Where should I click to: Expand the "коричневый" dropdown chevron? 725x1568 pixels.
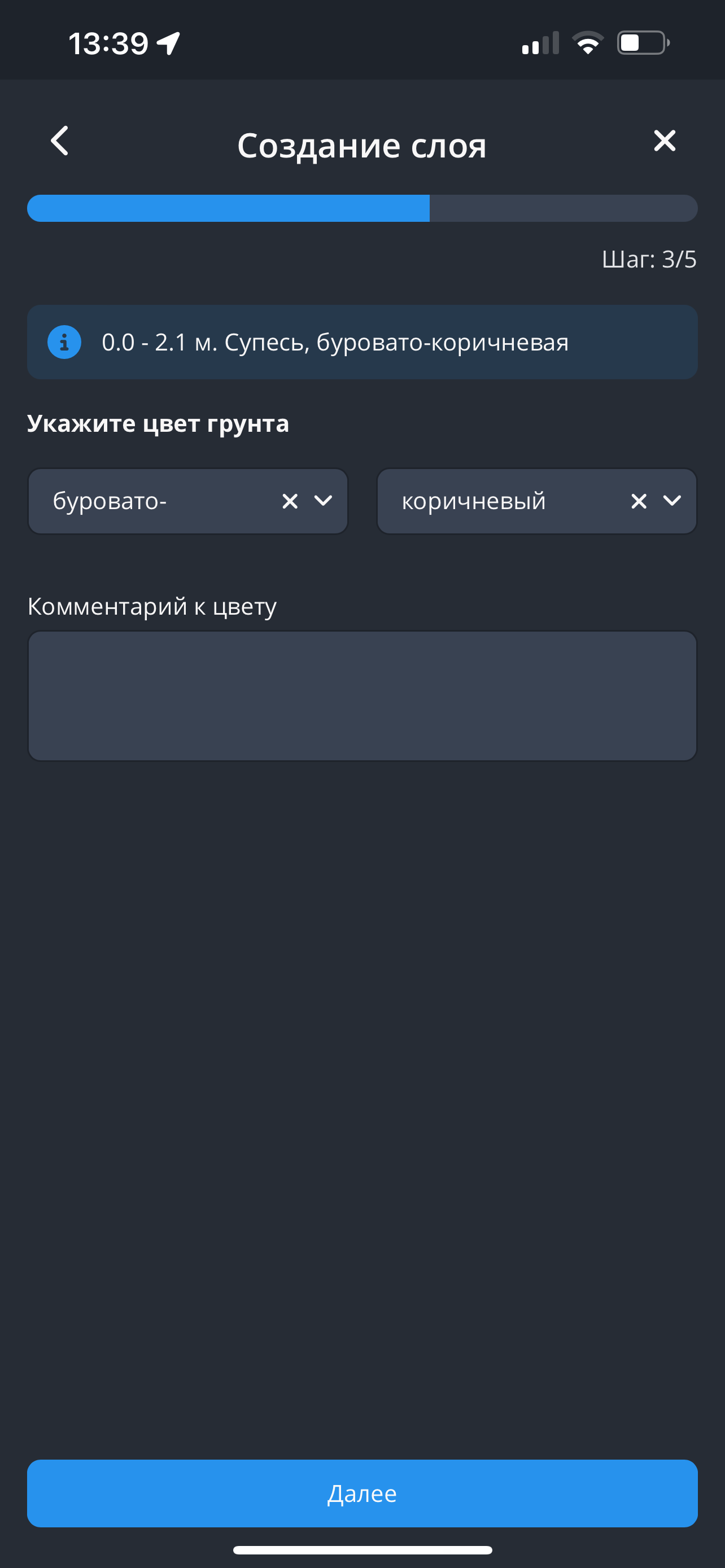pyautogui.click(x=672, y=500)
